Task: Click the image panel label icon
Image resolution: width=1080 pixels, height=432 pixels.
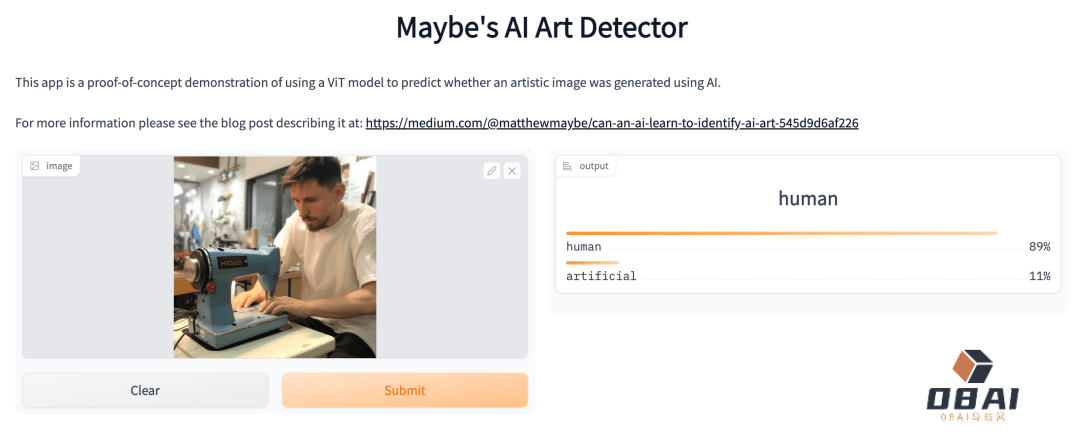Action: 35,166
